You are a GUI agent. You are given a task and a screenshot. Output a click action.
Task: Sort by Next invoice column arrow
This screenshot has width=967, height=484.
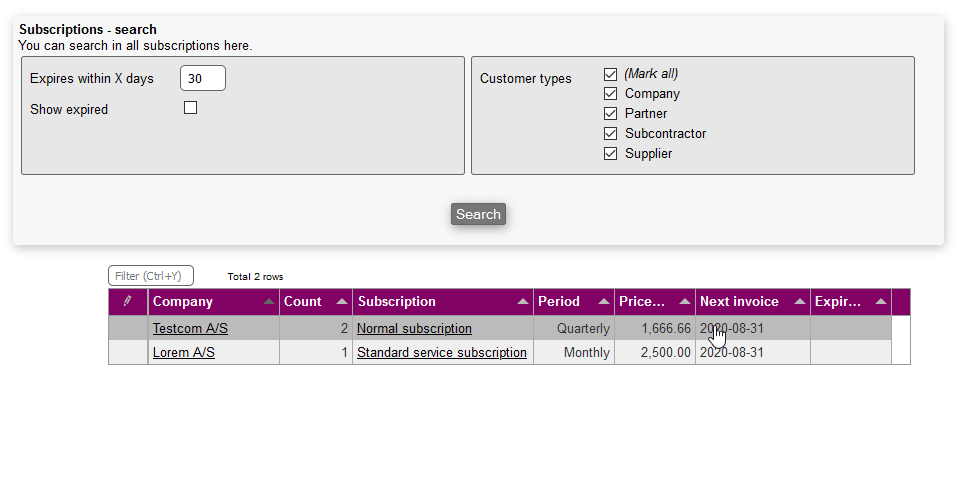click(799, 301)
